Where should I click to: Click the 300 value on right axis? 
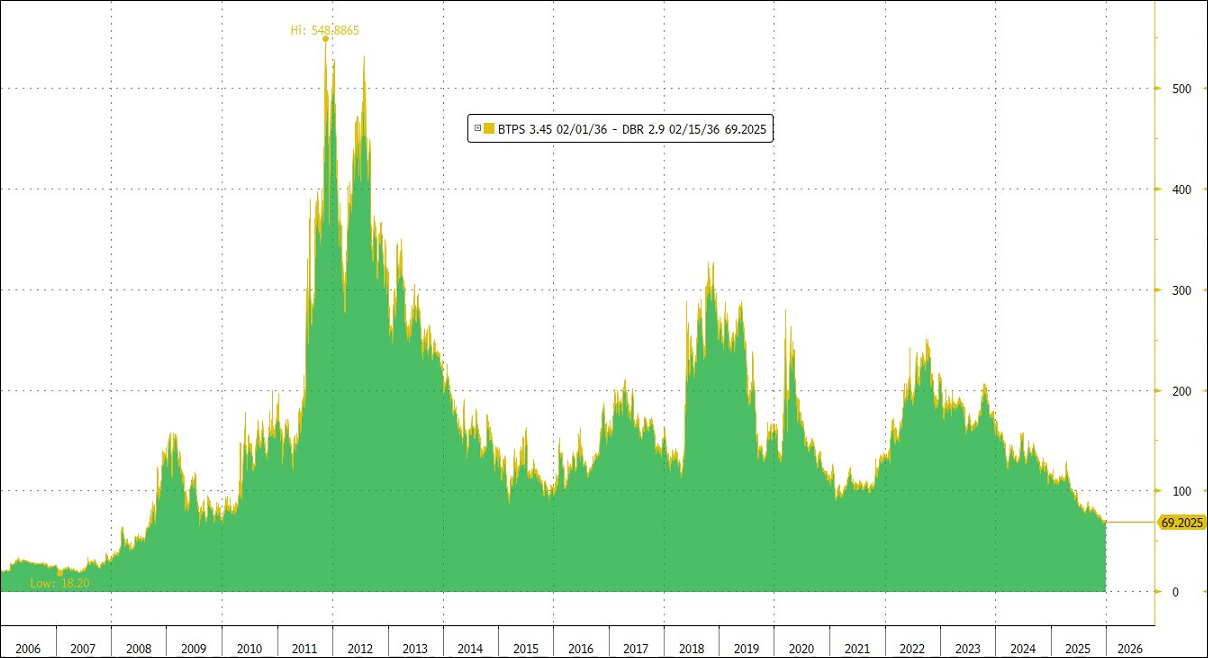[x=1184, y=289]
